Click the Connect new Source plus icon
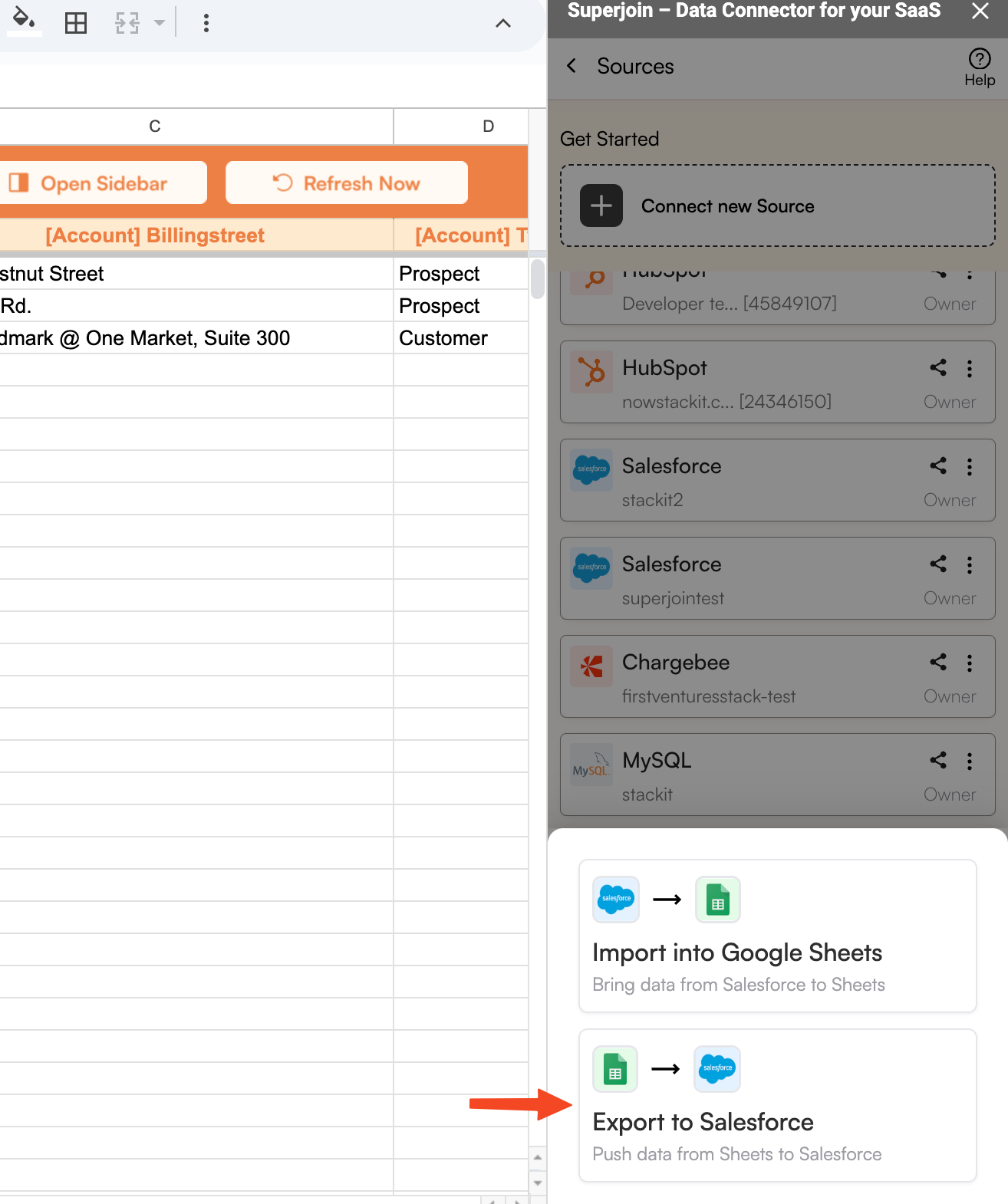This screenshot has height=1204, width=1008. click(601, 206)
